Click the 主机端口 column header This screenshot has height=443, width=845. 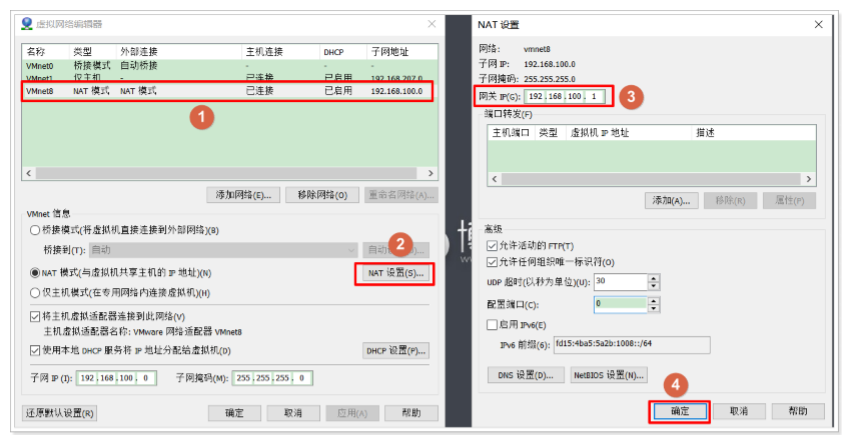click(x=511, y=133)
